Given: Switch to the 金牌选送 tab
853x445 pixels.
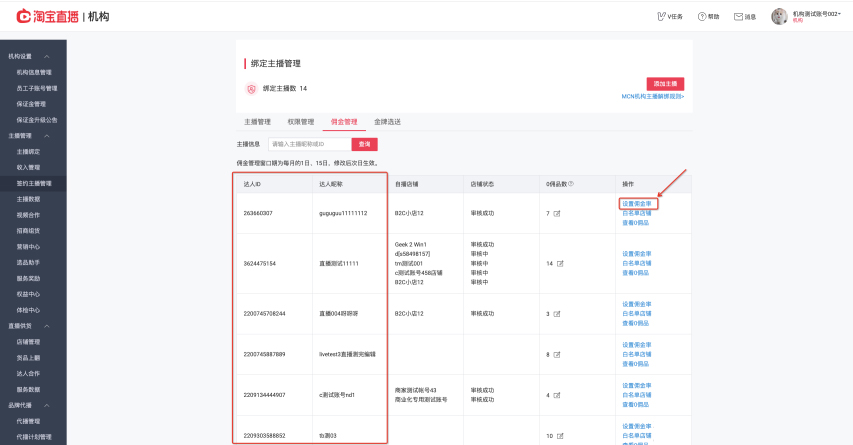Looking at the screenshot, I should [387, 122].
